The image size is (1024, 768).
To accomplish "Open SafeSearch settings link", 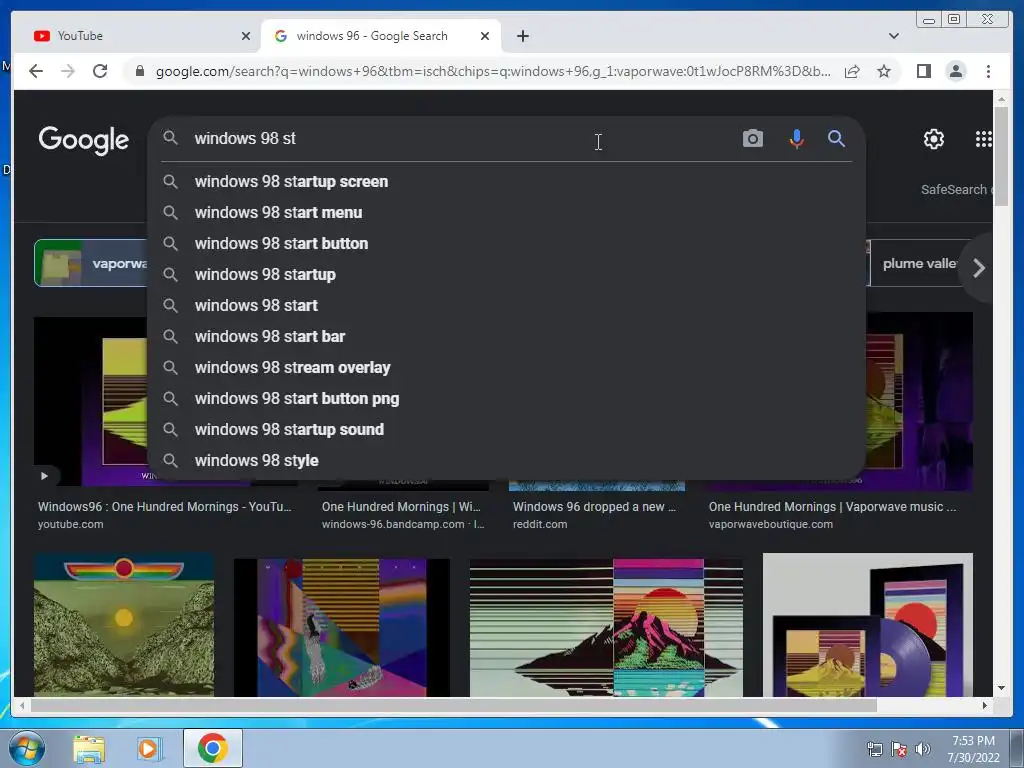I will coord(957,189).
